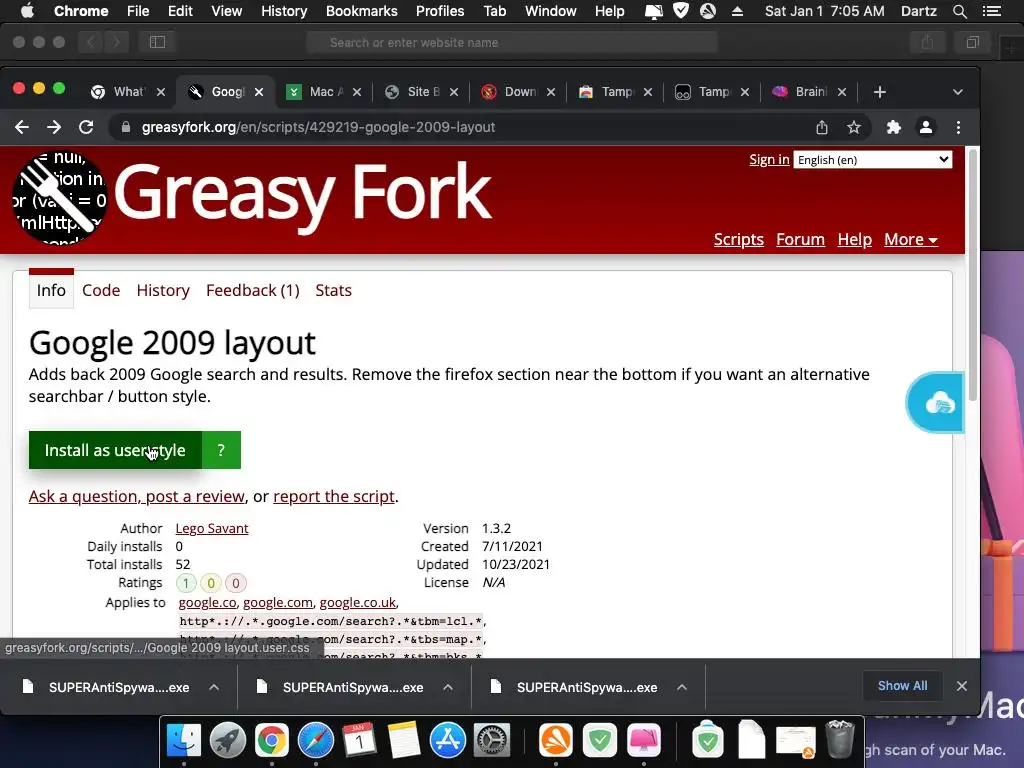The height and width of the screenshot is (768, 1024).
Task: Open the History menu in the menu bar
Action: (x=284, y=11)
